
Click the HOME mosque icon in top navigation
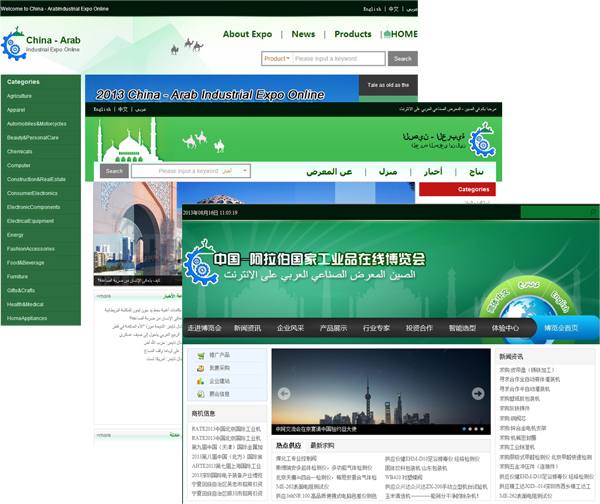(387, 34)
